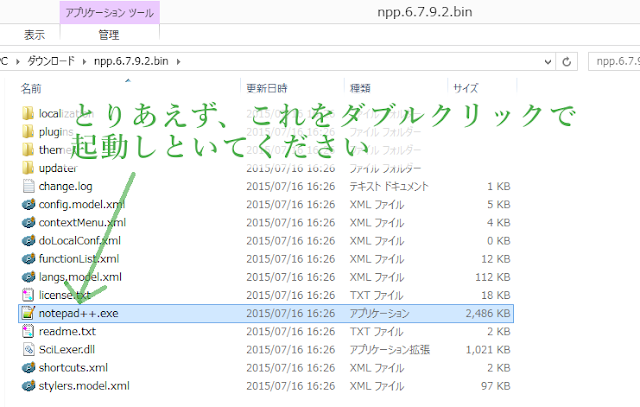The height and width of the screenshot is (407, 640).
Task: Select the file name change.log
Action: click(65, 186)
